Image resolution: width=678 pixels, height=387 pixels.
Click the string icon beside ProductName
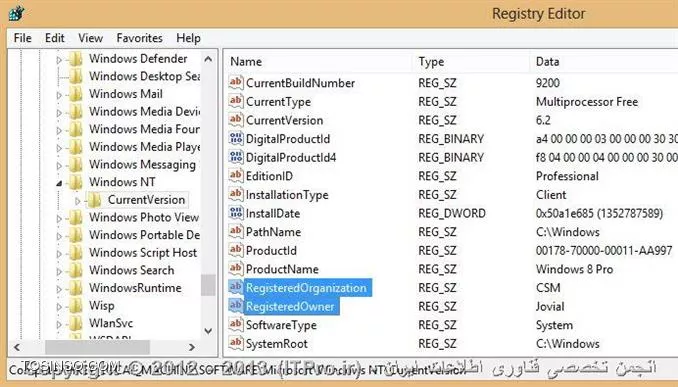(x=236, y=269)
